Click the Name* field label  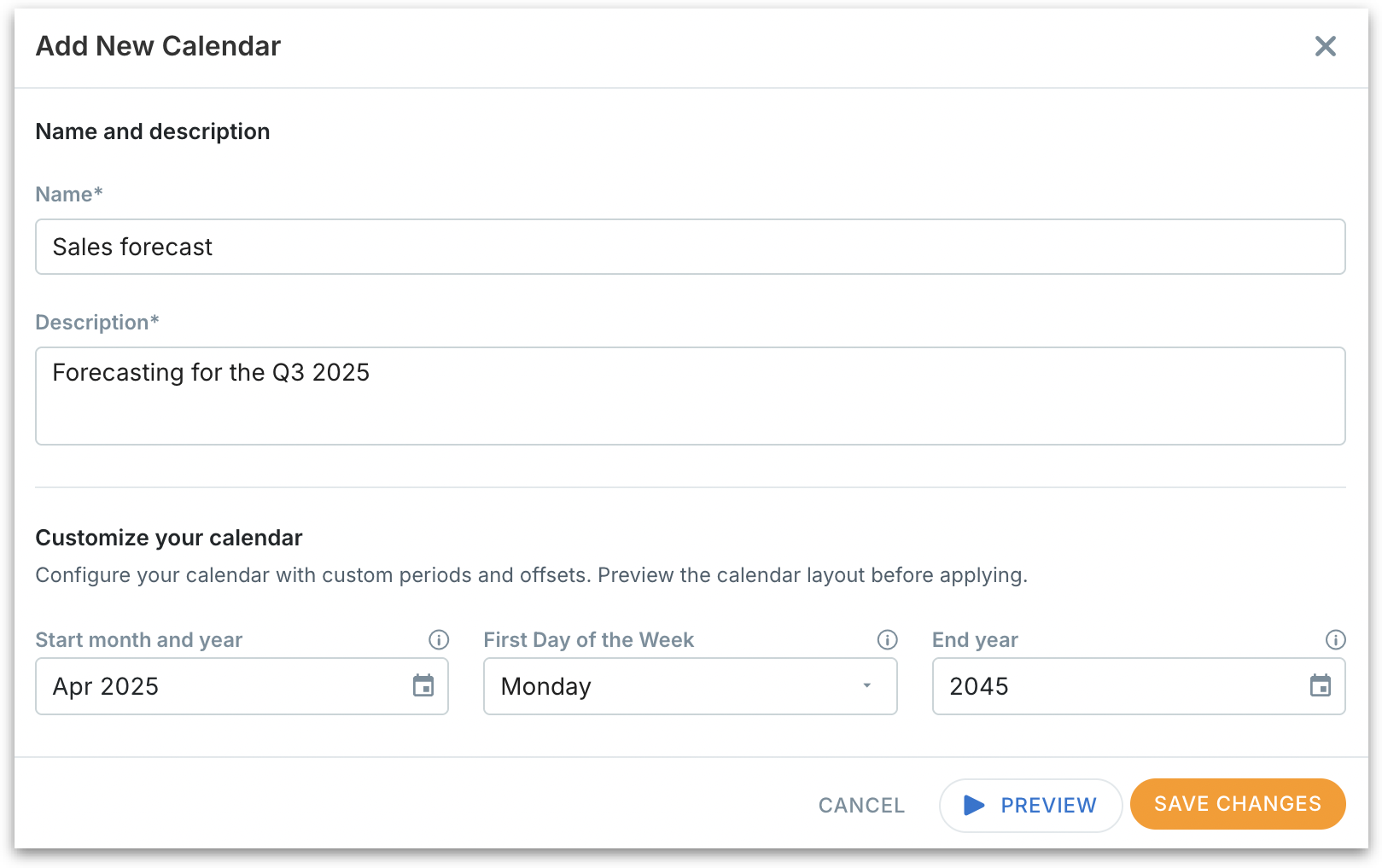pos(69,195)
